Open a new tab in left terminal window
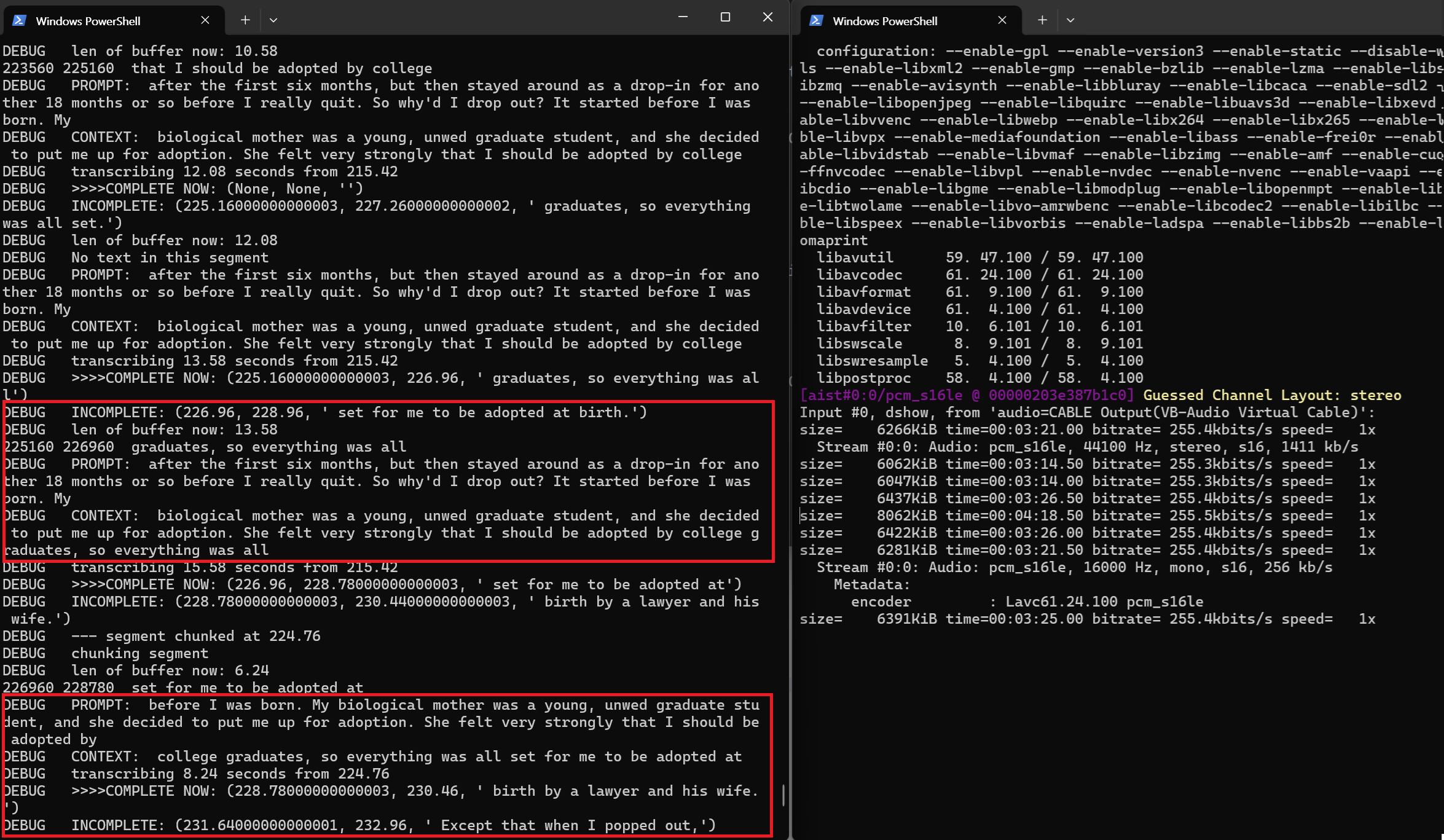1444x840 pixels. tap(245, 20)
